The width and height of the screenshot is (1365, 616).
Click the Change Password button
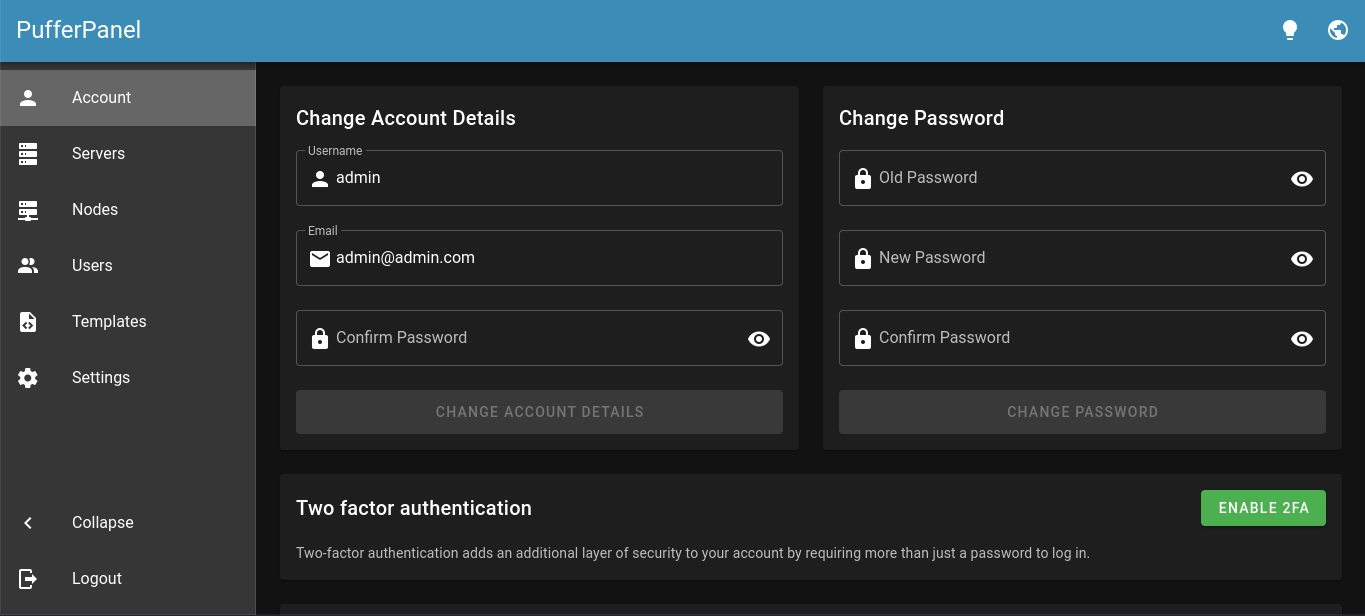pos(1082,411)
